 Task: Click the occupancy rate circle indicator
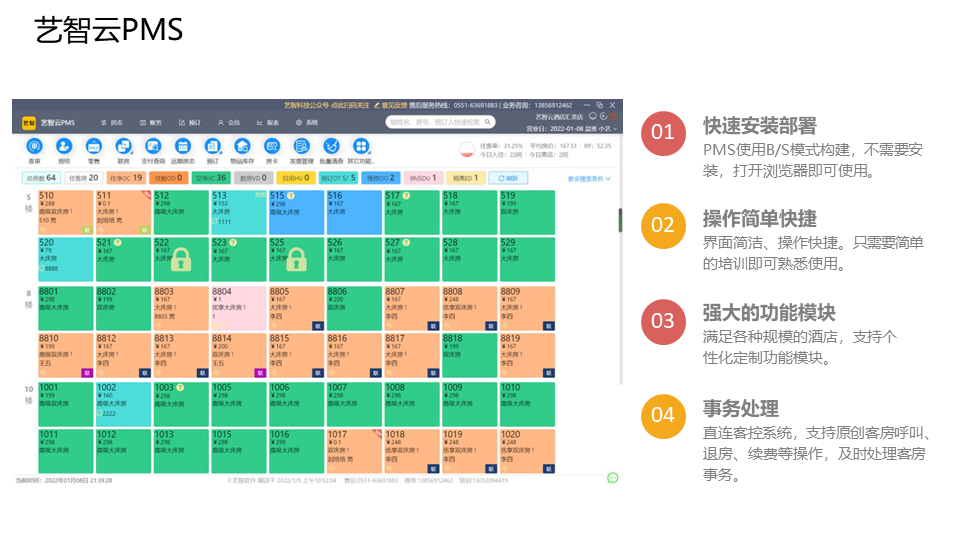467,150
